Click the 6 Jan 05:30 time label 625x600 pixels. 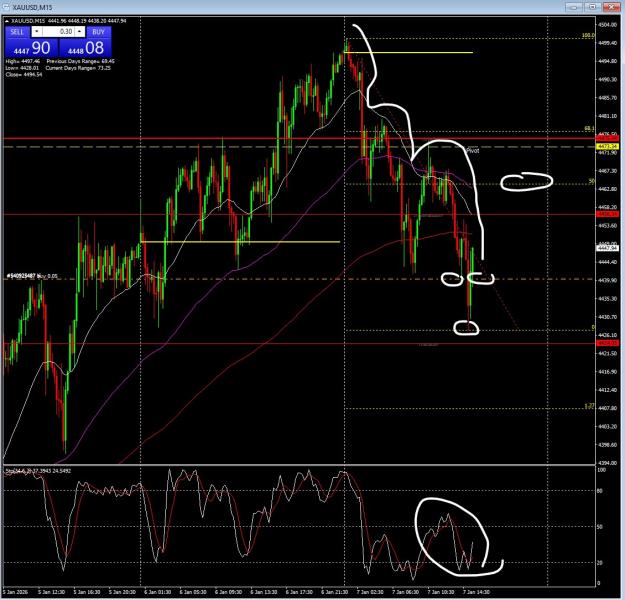point(193,592)
